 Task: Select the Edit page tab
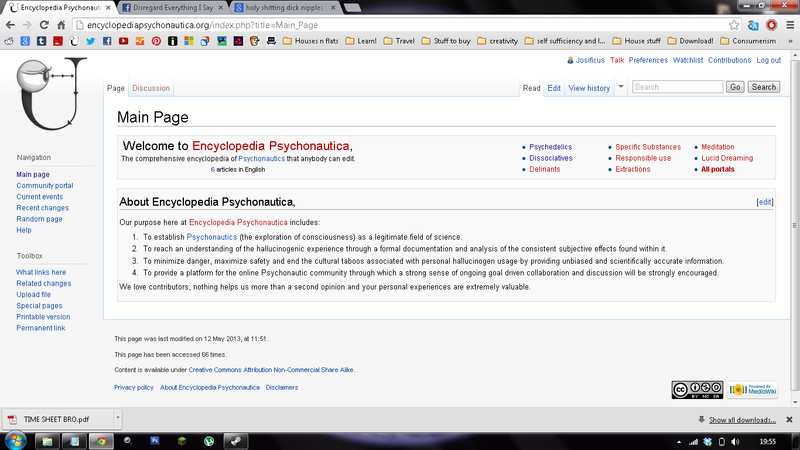point(553,88)
